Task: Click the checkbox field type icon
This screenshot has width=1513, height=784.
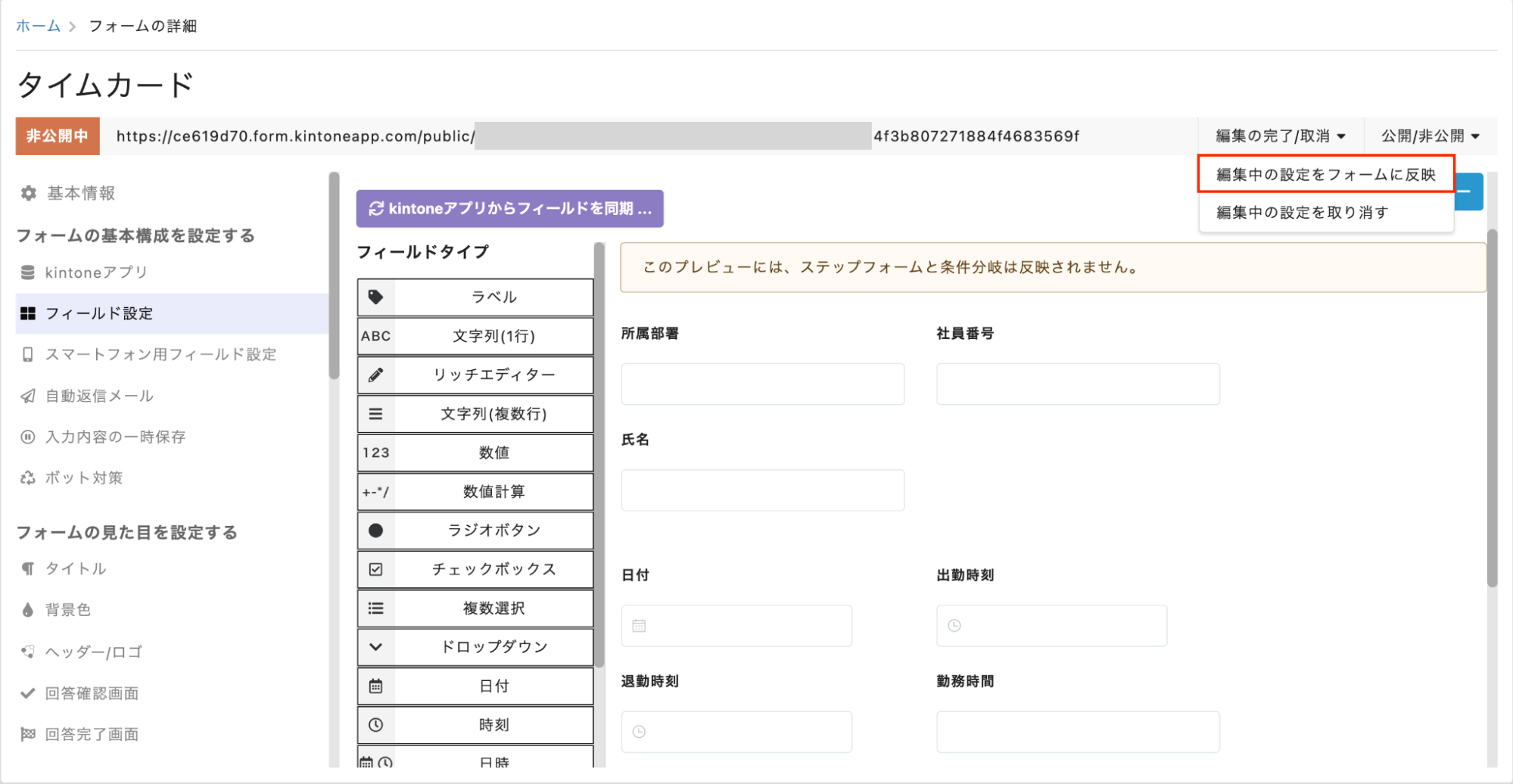Action: [x=375, y=569]
